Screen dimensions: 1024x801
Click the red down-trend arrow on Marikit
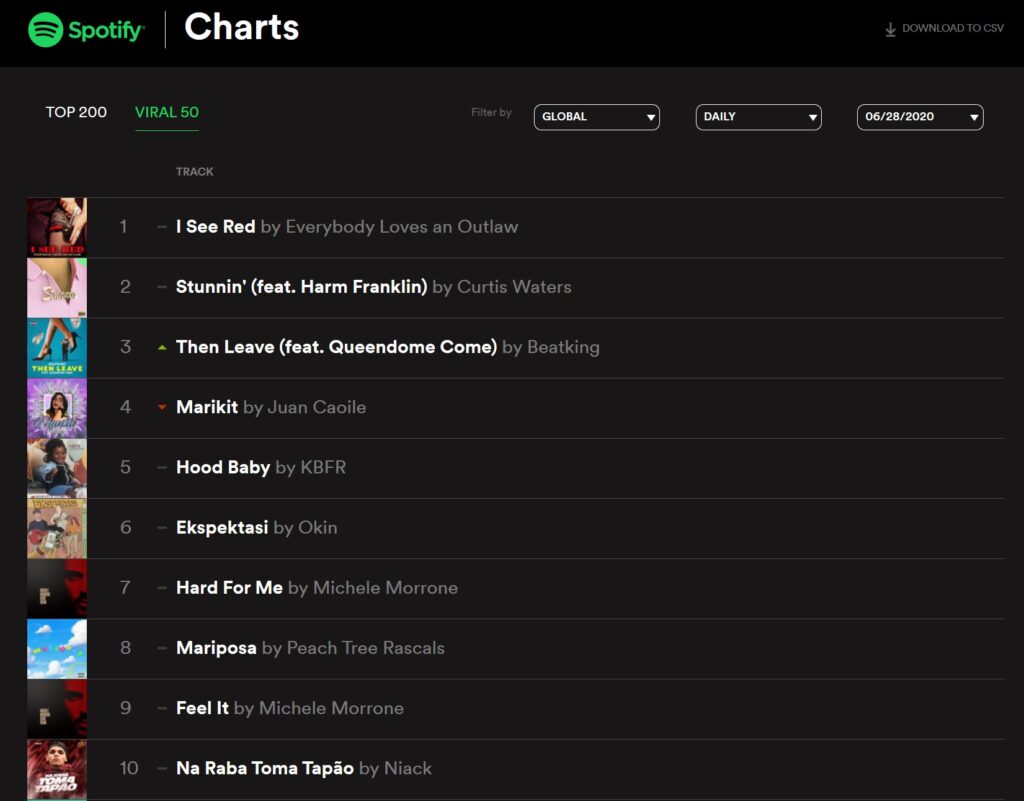162,407
